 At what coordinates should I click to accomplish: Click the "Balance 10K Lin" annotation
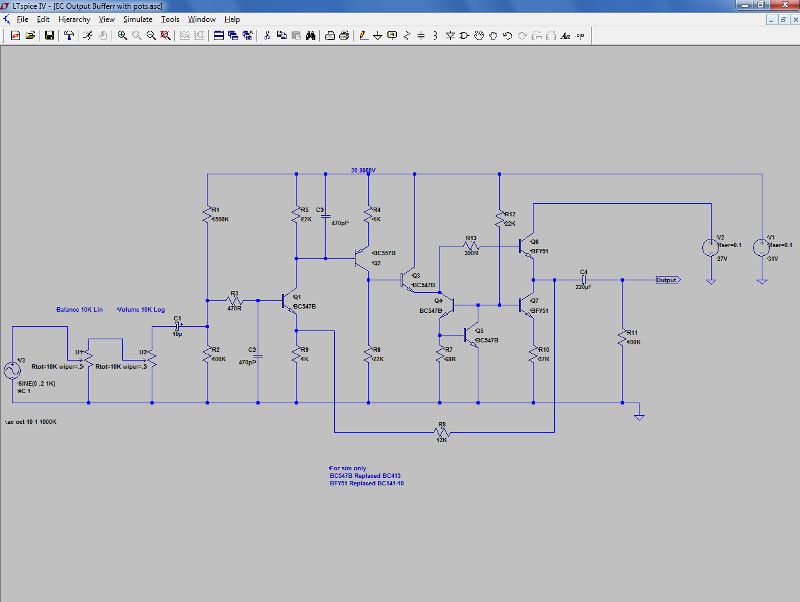[x=79, y=310]
